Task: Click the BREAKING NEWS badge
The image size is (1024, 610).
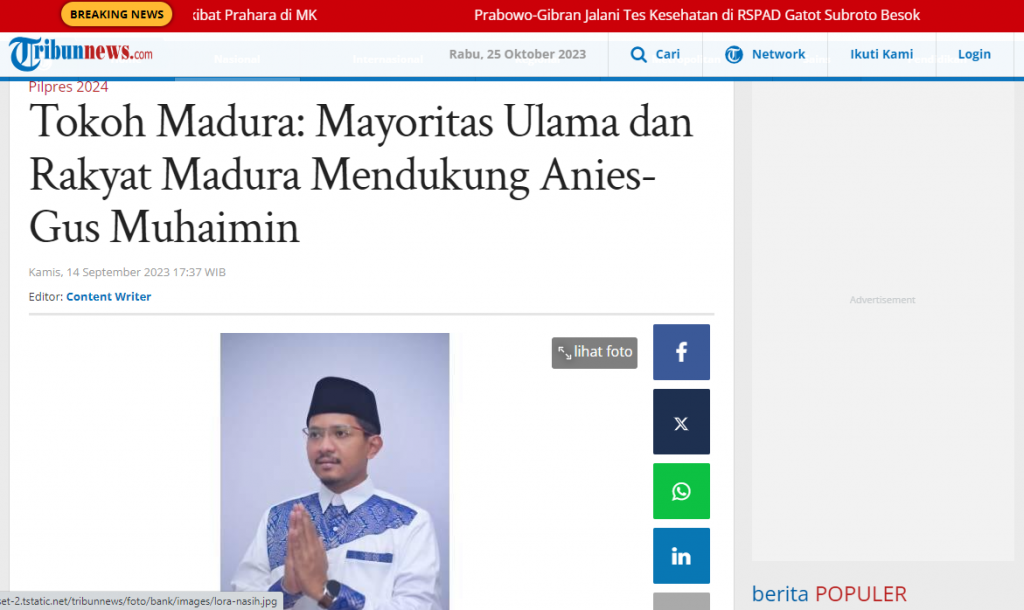Action: tap(116, 14)
